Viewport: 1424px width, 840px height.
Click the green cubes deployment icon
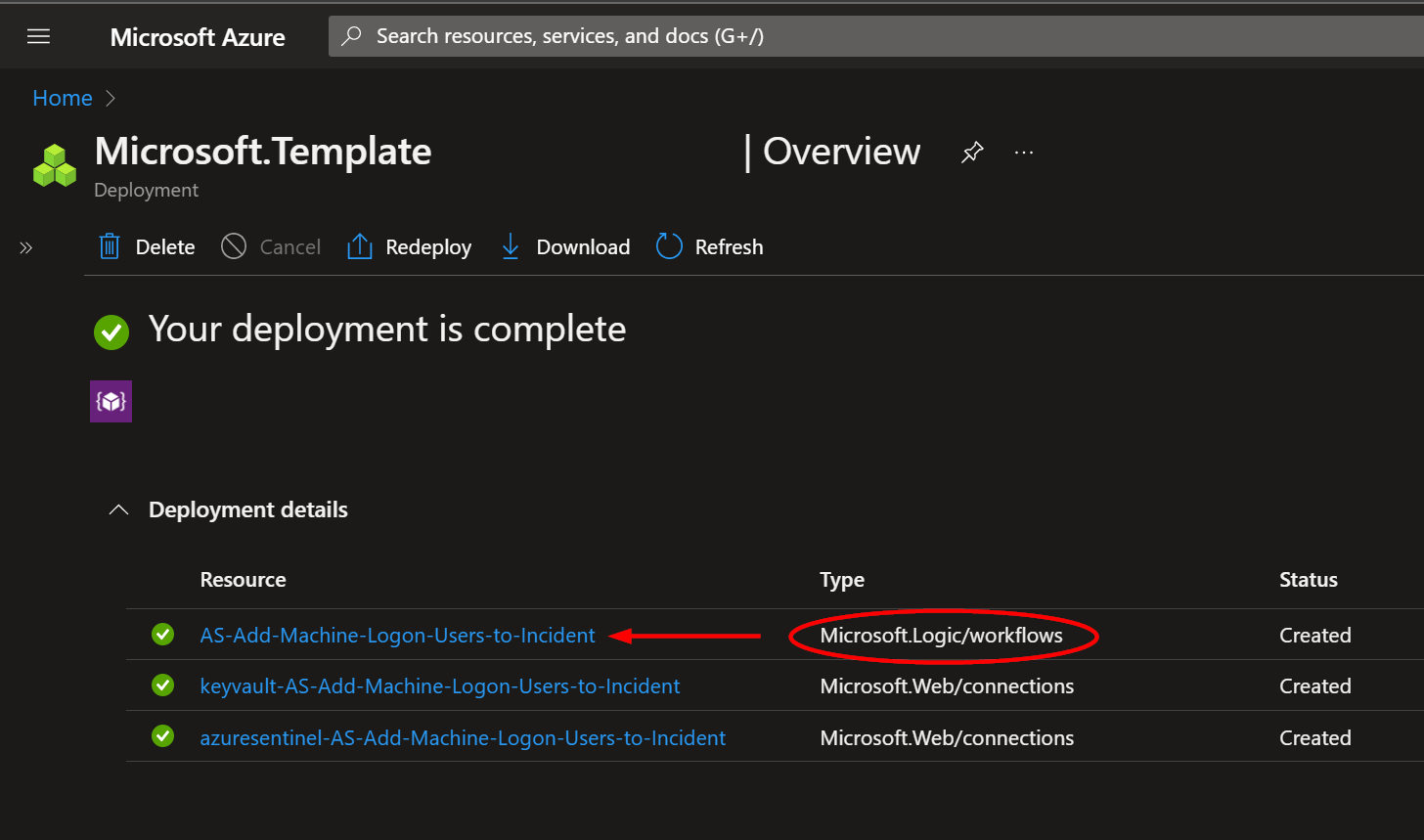55,165
